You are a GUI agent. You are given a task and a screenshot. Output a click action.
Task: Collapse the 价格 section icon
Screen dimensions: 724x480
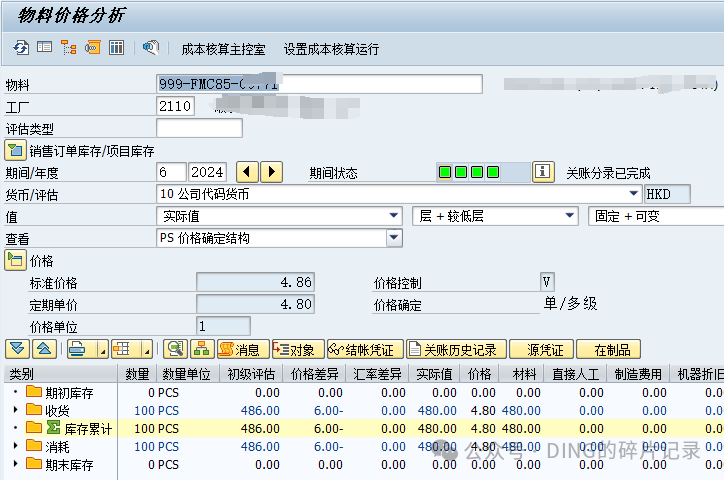(x=15, y=260)
